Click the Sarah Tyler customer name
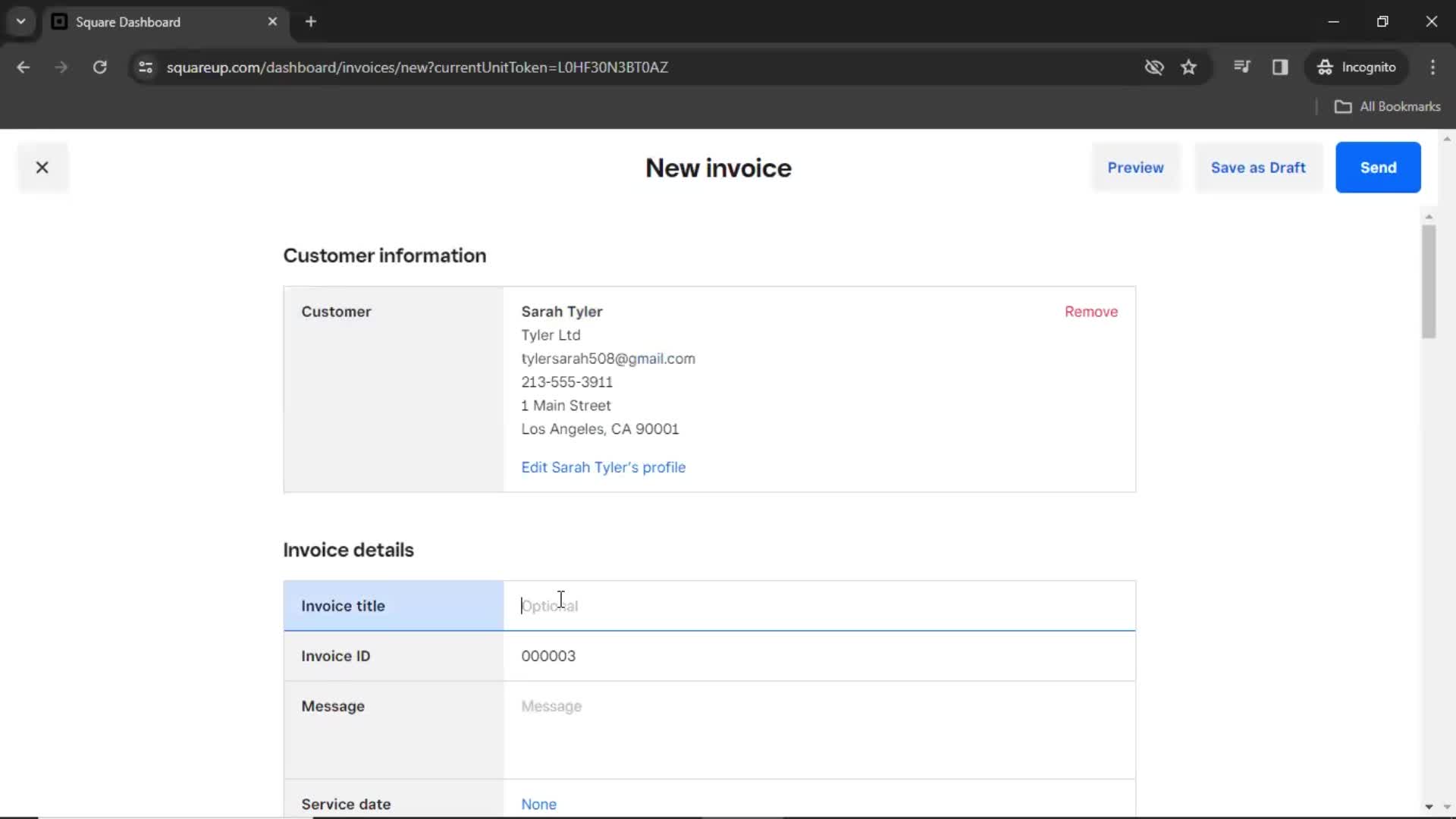 click(x=561, y=312)
